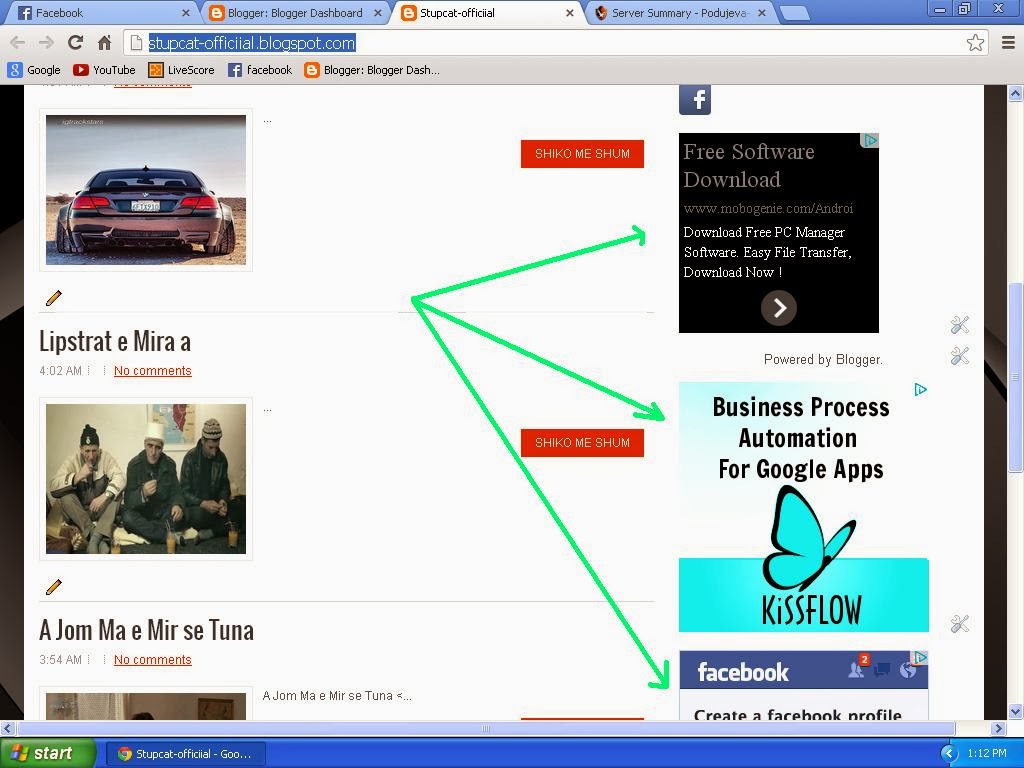Click the facebook Create a profile ad
This screenshot has width=1024, height=768.
coord(803,685)
